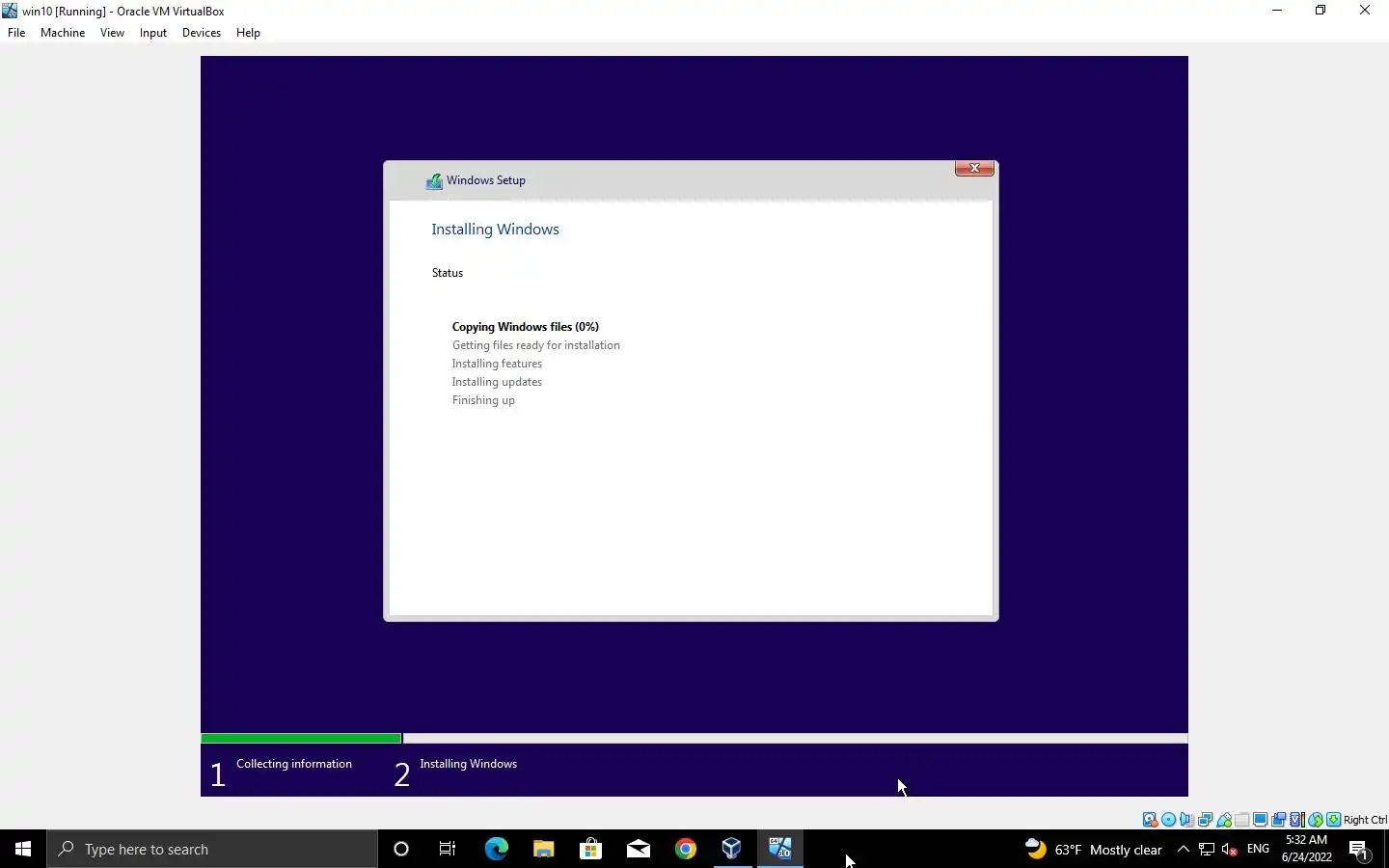This screenshot has width=1389, height=868.
Task: Open Microsoft Store from taskbar
Action: [590, 849]
